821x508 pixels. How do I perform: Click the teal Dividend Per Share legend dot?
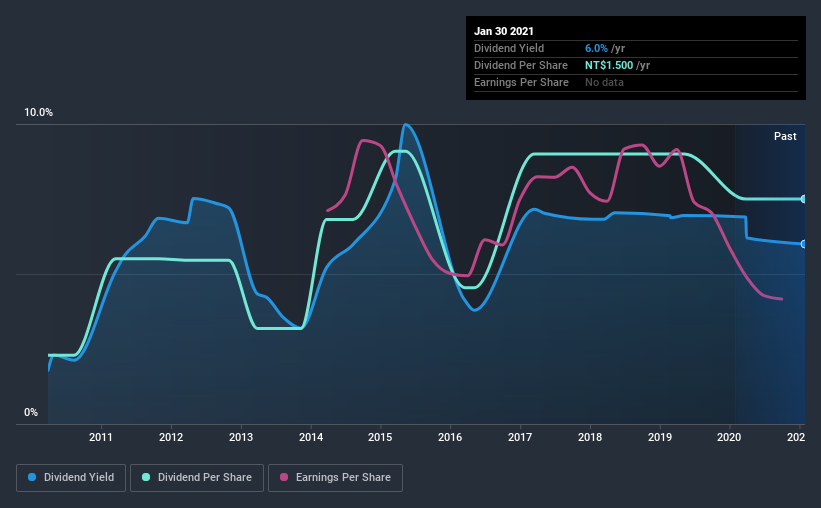[x=146, y=477]
